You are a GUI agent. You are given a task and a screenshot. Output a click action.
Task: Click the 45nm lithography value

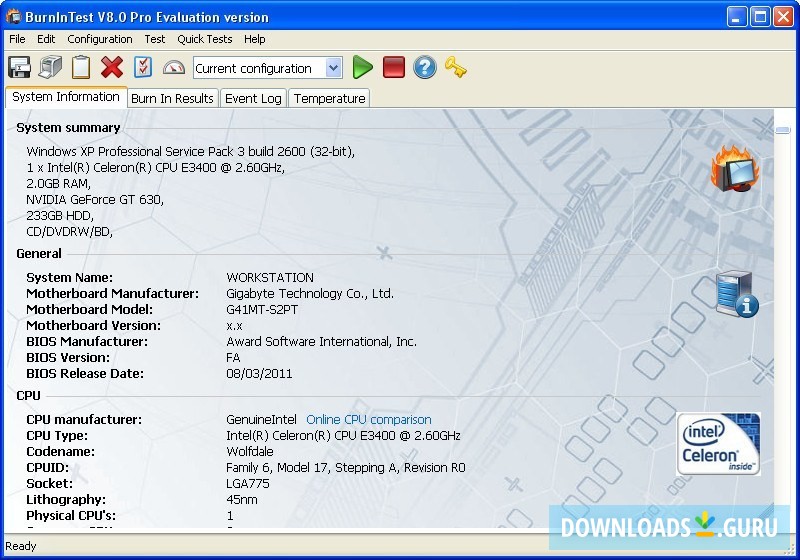tap(242, 500)
